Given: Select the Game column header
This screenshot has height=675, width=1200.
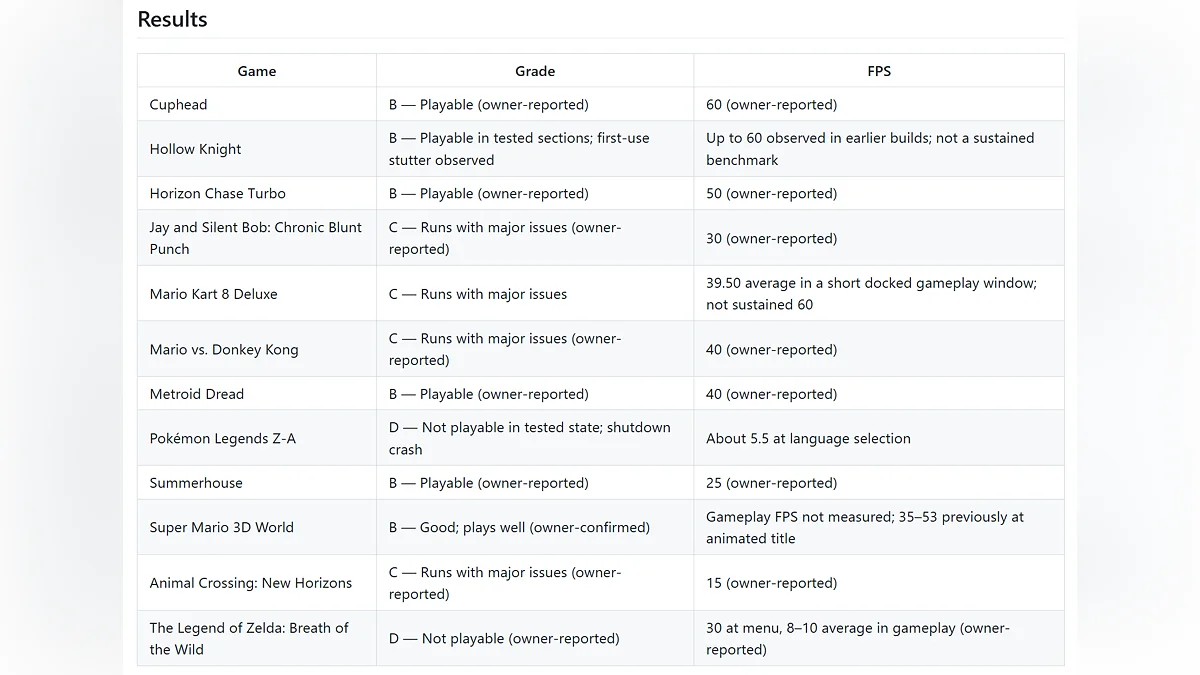Looking at the screenshot, I should coord(257,71).
